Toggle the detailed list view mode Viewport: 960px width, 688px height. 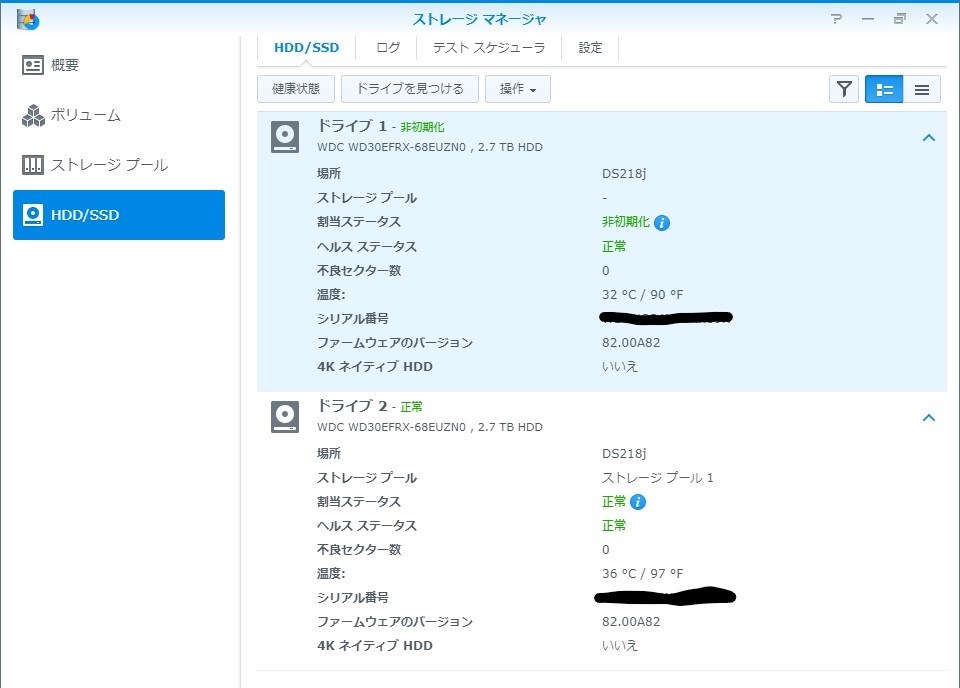(921, 89)
